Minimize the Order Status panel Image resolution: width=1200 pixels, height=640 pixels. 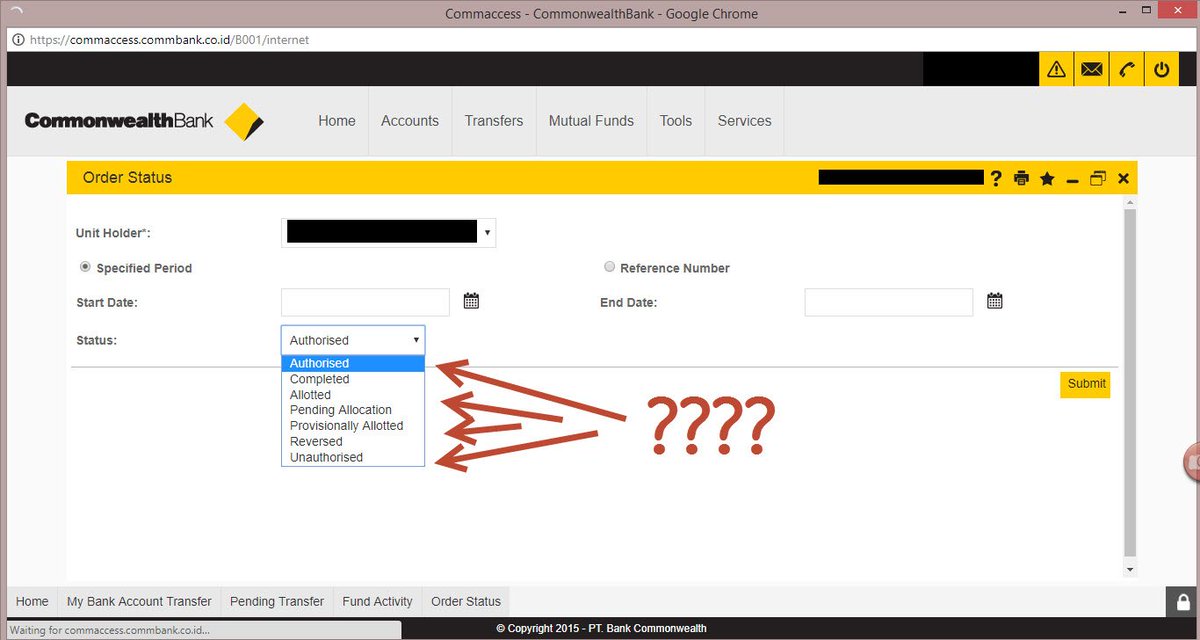pyautogui.click(x=1072, y=181)
